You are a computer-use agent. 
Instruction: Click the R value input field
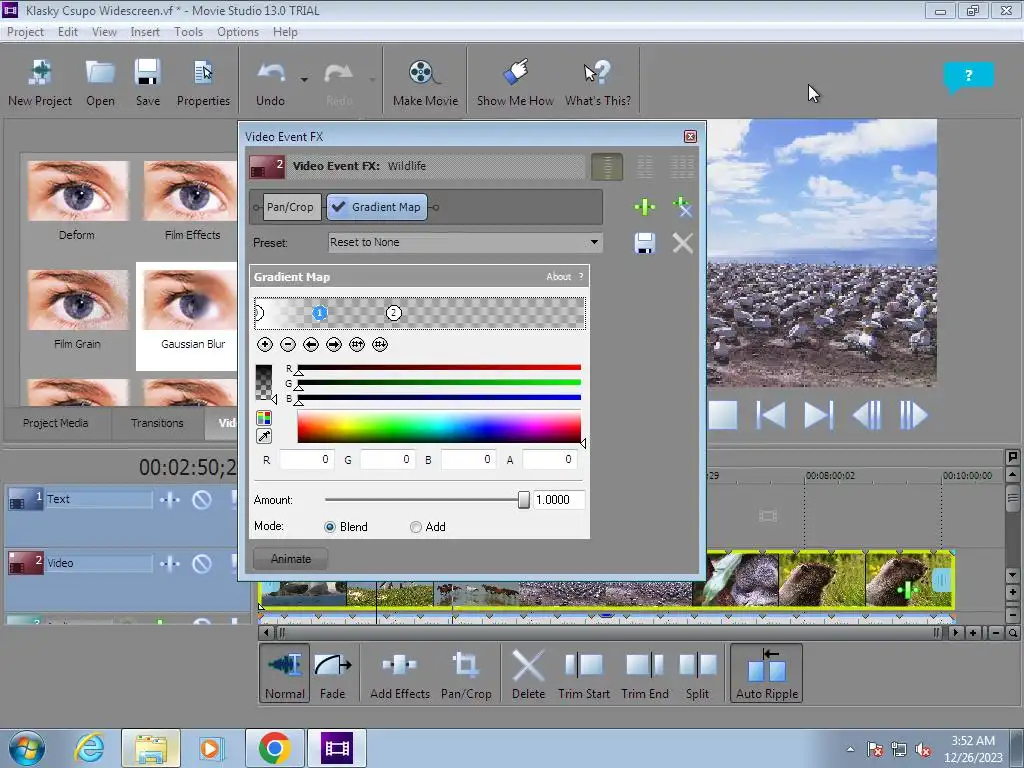(x=306, y=460)
